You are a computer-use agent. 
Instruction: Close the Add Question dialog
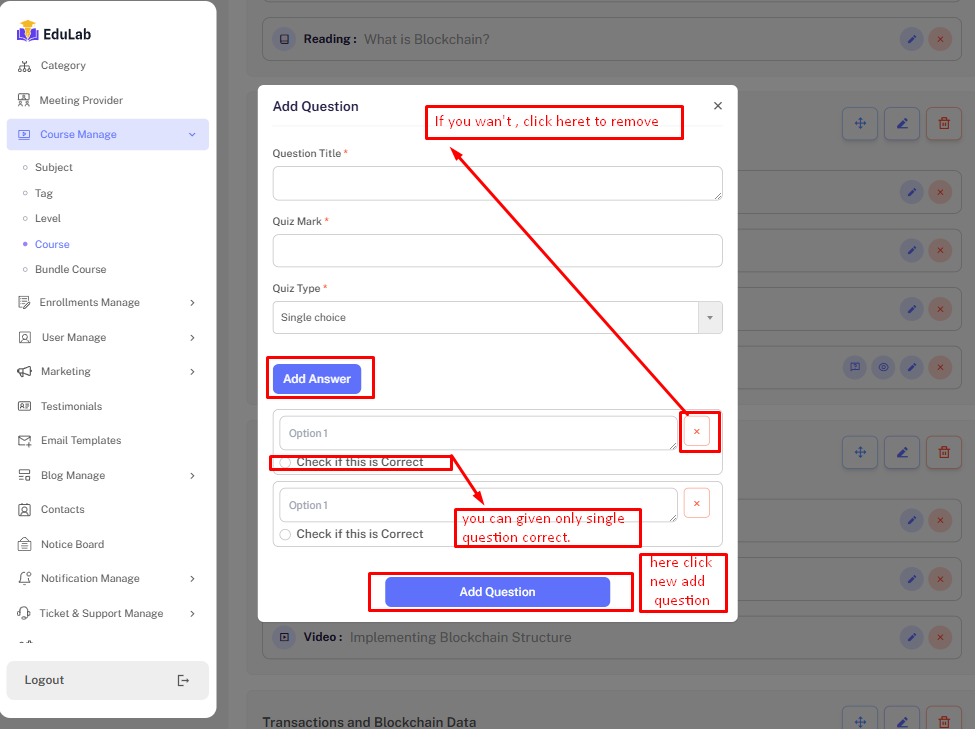click(x=717, y=106)
